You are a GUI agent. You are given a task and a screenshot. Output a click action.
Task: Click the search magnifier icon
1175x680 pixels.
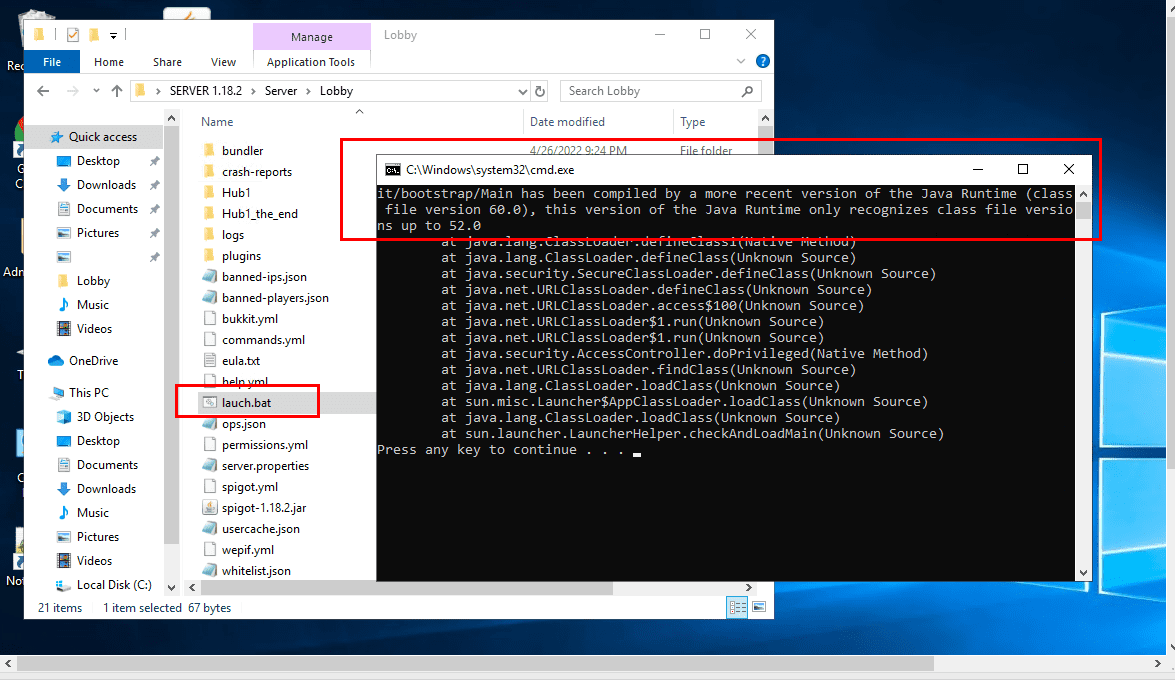pyautogui.click(x=747, y=91)
